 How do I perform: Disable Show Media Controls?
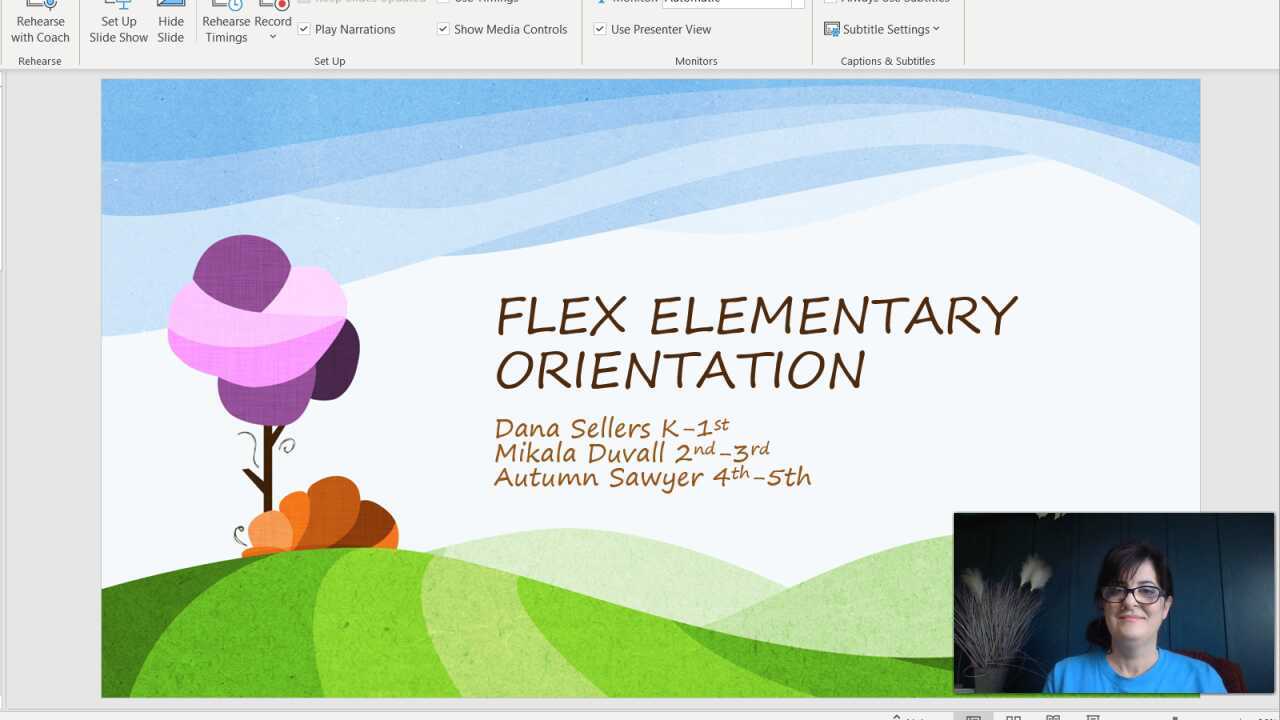point(443,29)
